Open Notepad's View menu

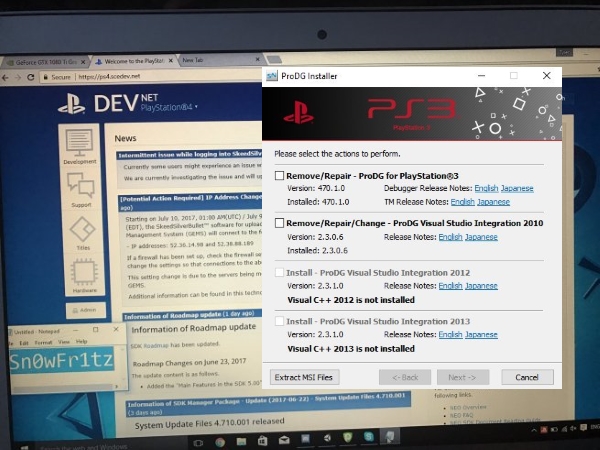coord(64,342)
